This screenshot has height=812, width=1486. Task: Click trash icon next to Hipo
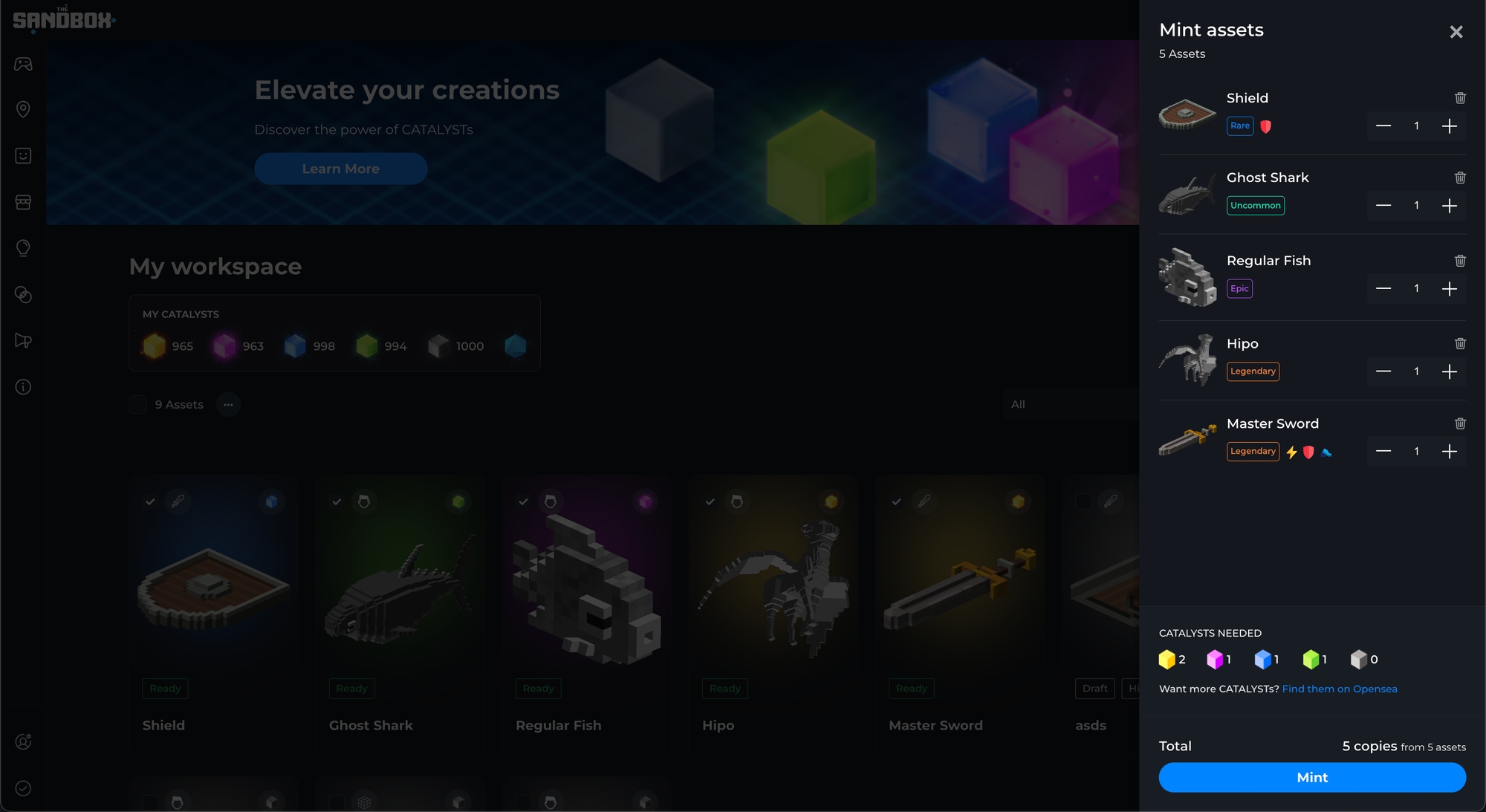(x=1460, y=343)
